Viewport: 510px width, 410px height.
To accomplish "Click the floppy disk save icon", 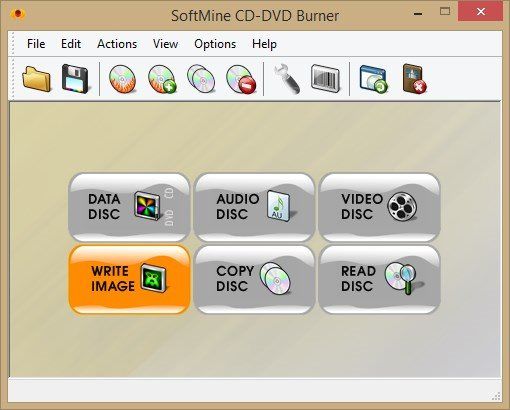I will click(75, 79).
